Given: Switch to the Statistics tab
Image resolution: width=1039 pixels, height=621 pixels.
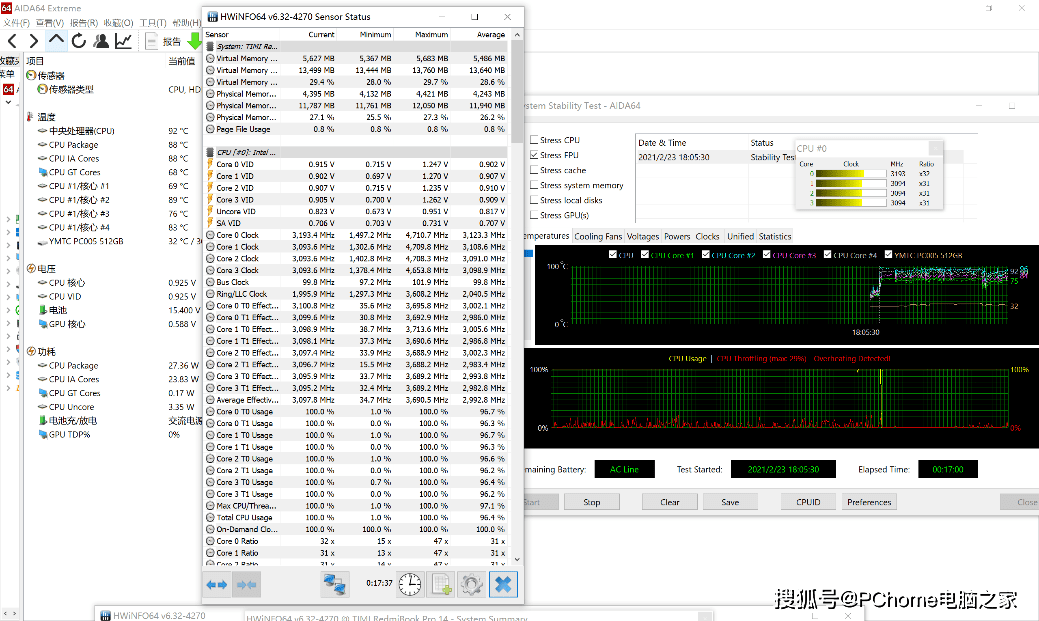Looking at the screenshot, I should coord(775,237).
